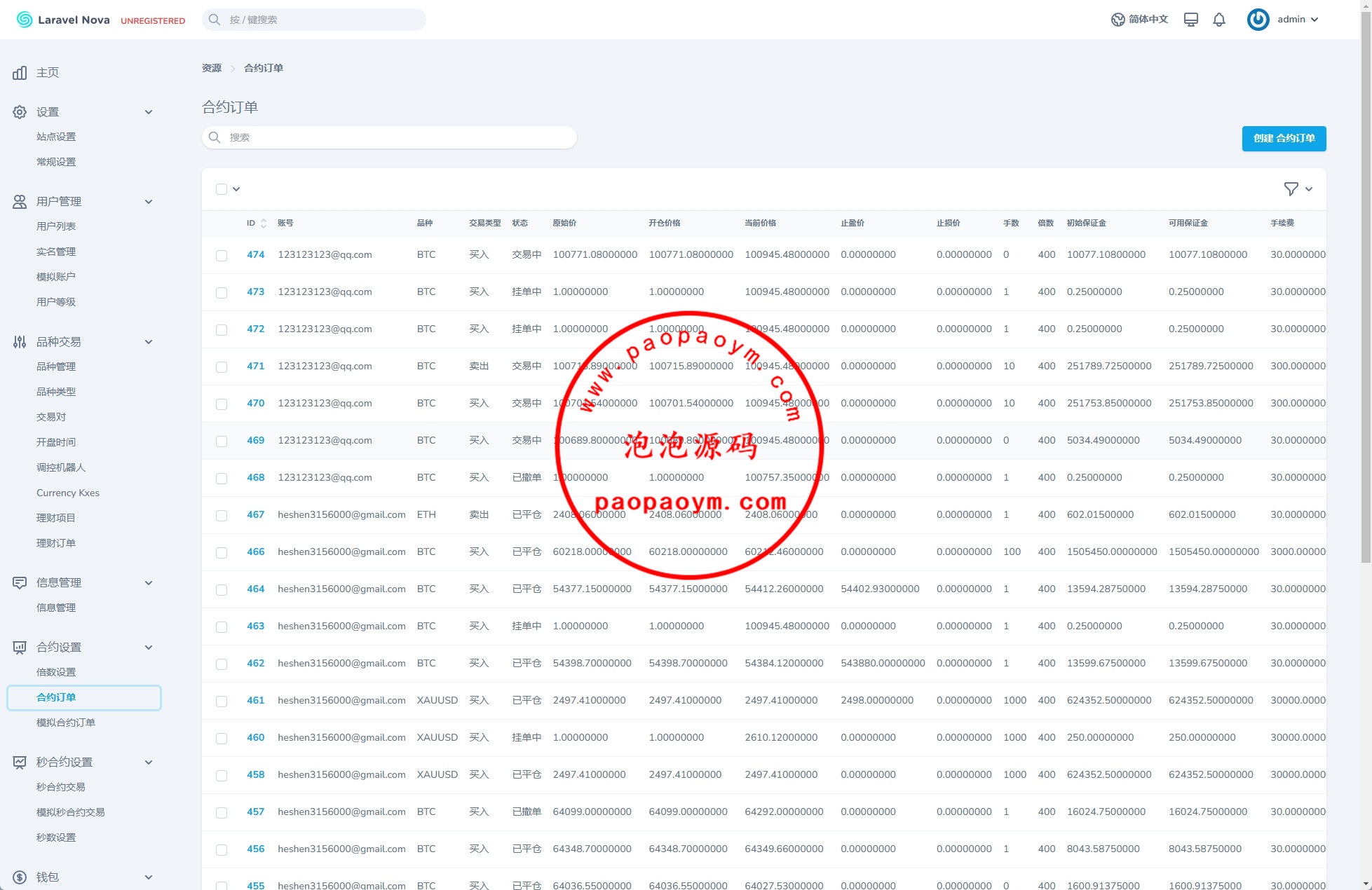The image size is (1372, 890).
Task: Go to 用户列表 in the sidebar
Action: 56,227
